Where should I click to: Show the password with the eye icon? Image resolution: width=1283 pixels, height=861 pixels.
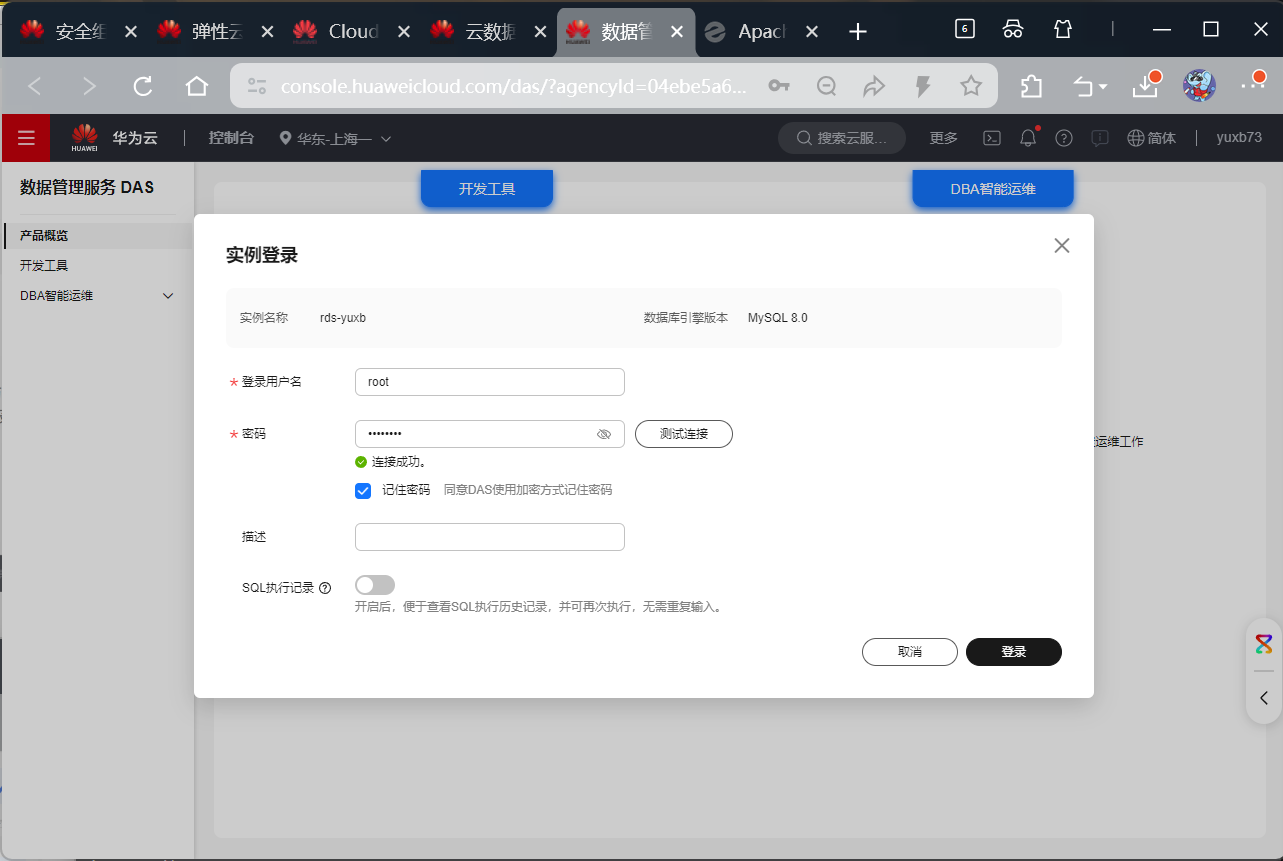point(604,434)
